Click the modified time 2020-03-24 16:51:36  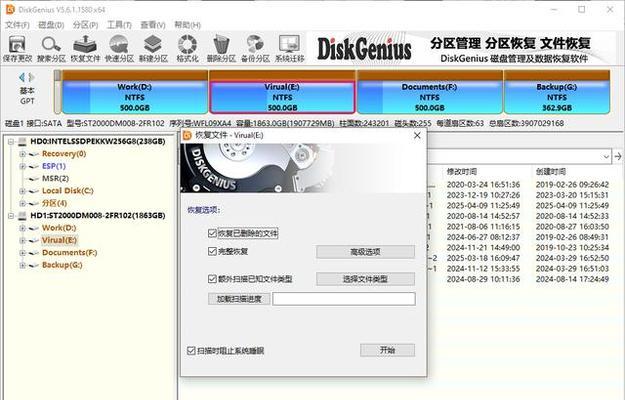point(483,185)
